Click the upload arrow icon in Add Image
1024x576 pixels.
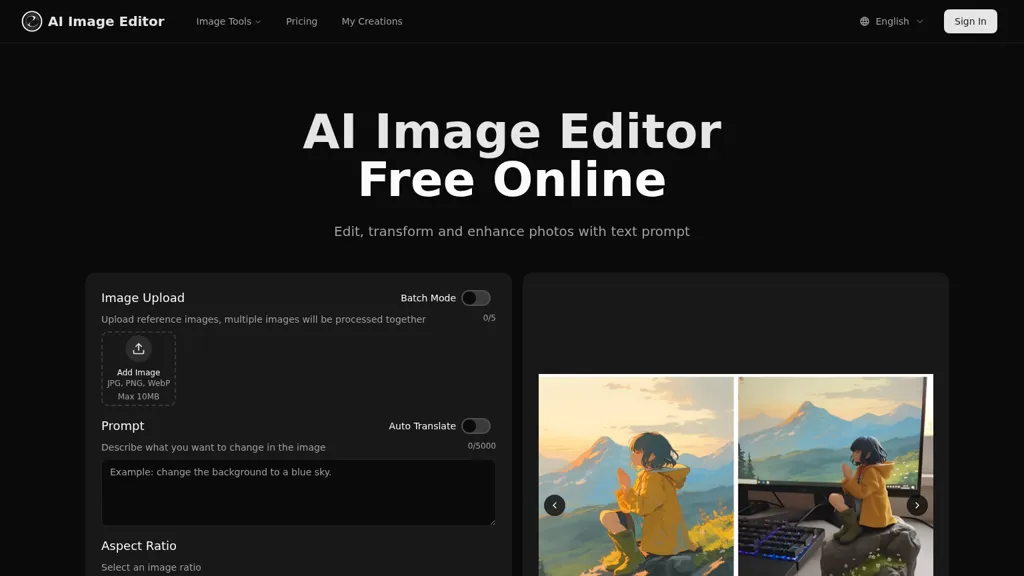(138, 349)
